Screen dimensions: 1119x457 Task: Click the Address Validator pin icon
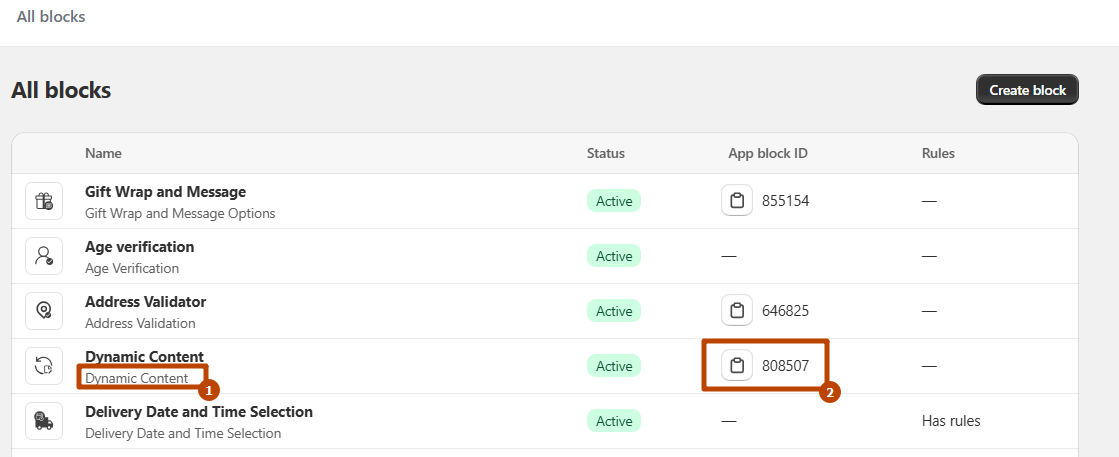(44, 311)
